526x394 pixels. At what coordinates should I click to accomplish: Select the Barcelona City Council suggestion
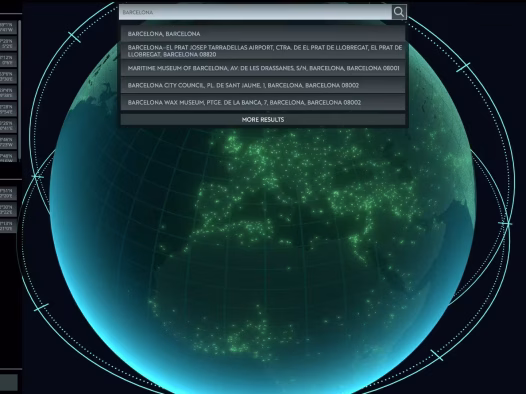[263, 85]
